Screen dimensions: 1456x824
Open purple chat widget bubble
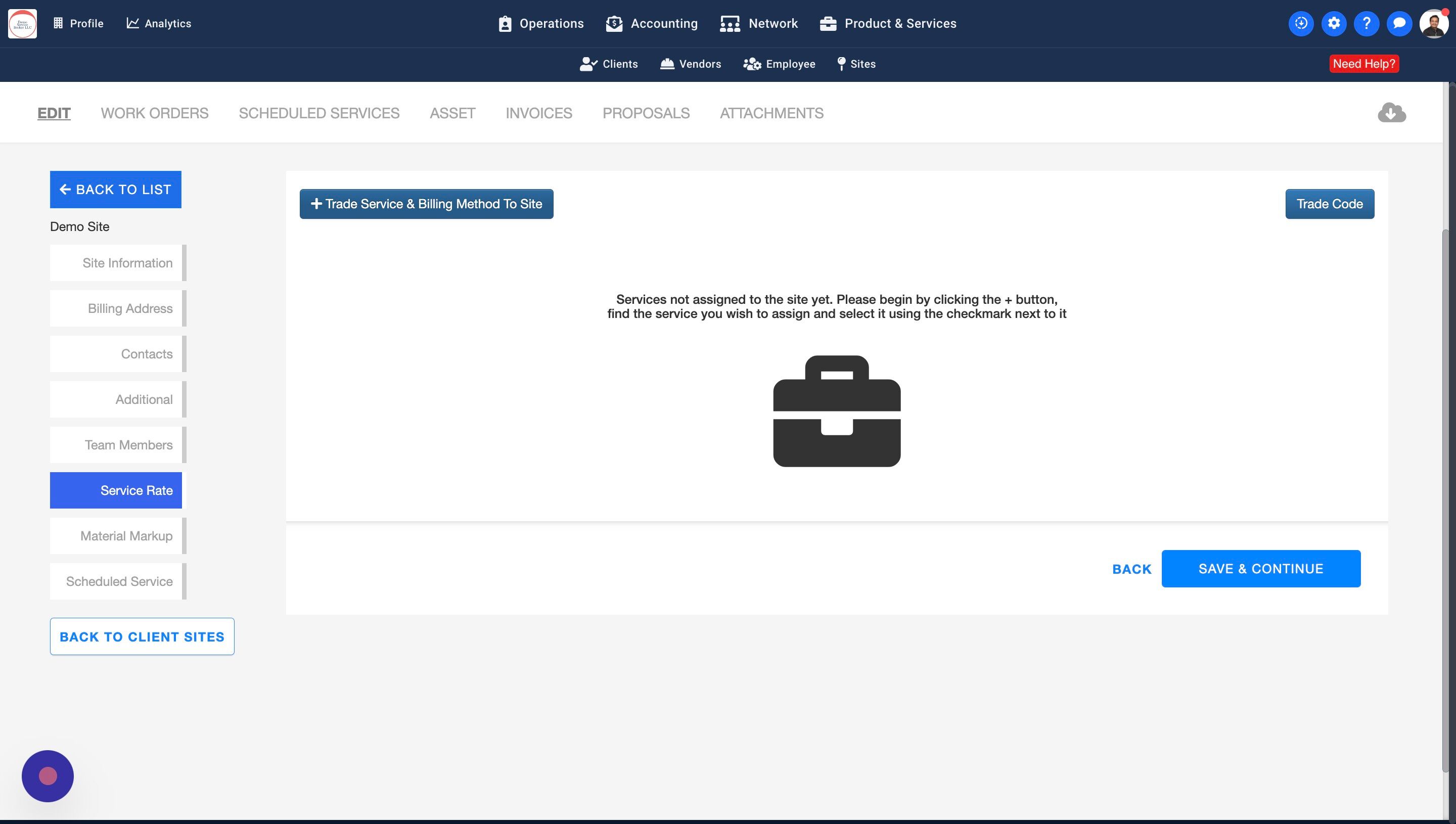pos(48,776)
